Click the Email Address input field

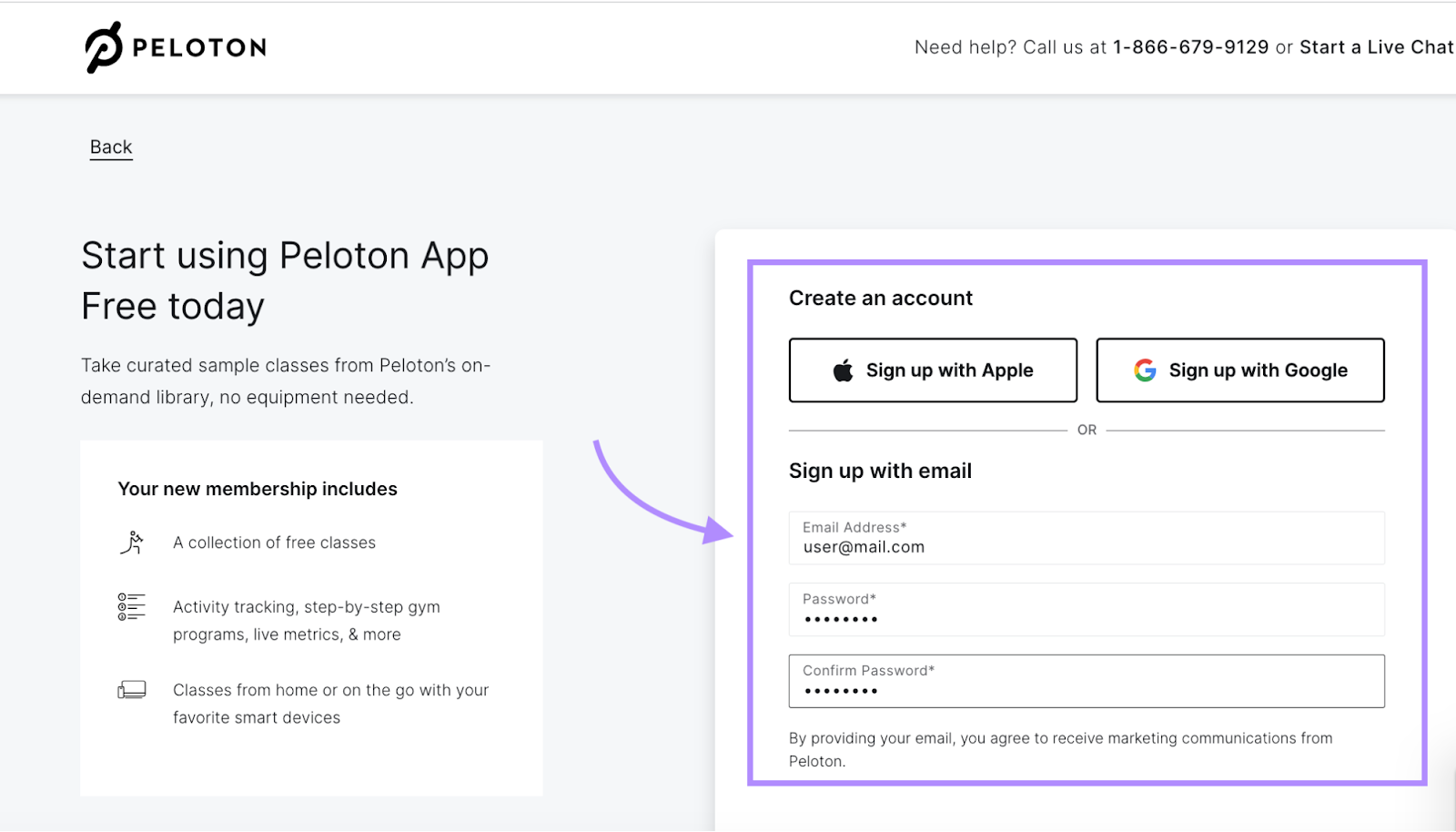pyautogui.click(x=1086, y=538)
